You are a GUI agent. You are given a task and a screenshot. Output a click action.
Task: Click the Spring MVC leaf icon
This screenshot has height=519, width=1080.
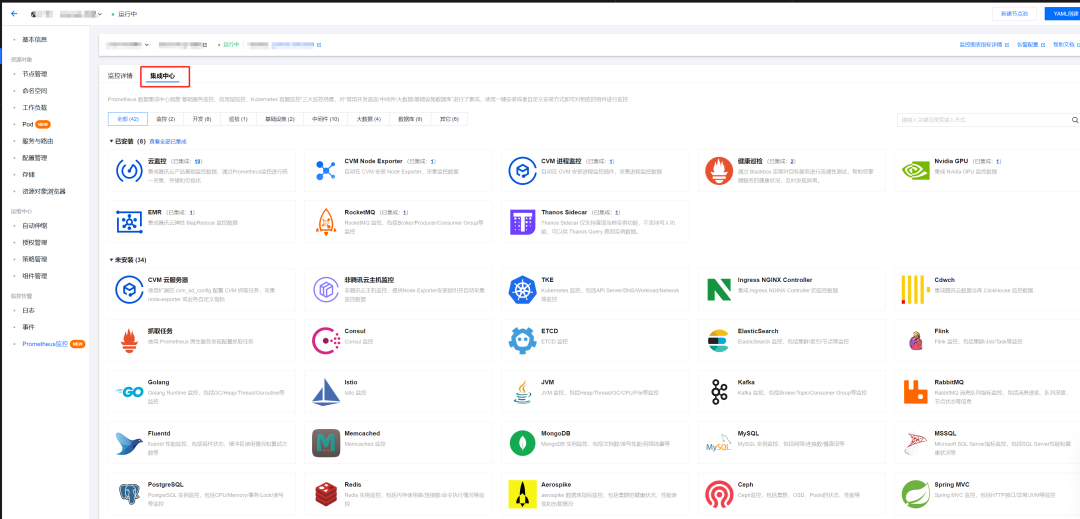click(915, 494)
